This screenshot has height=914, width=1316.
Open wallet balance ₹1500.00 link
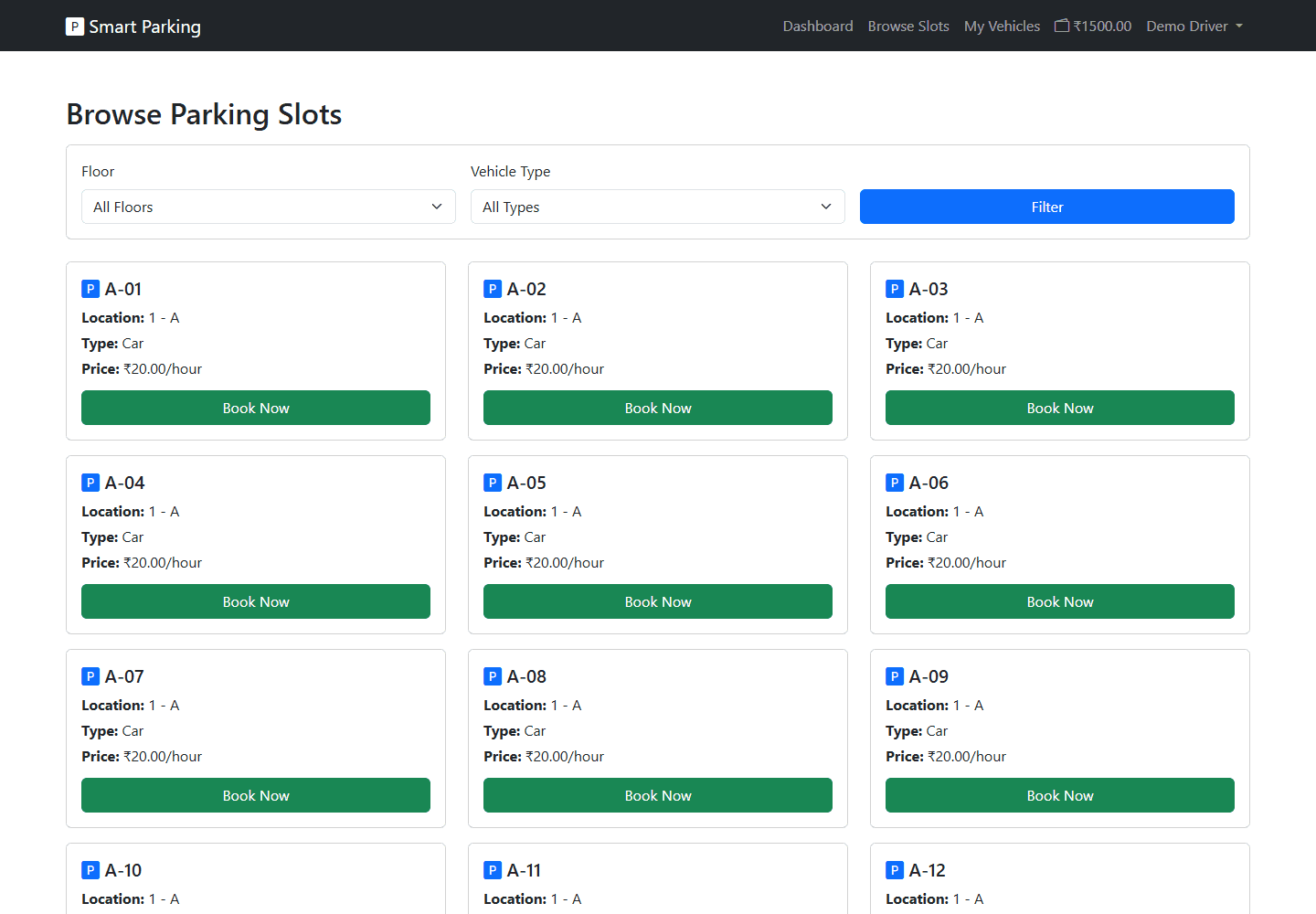click(x=1093, y=26)
